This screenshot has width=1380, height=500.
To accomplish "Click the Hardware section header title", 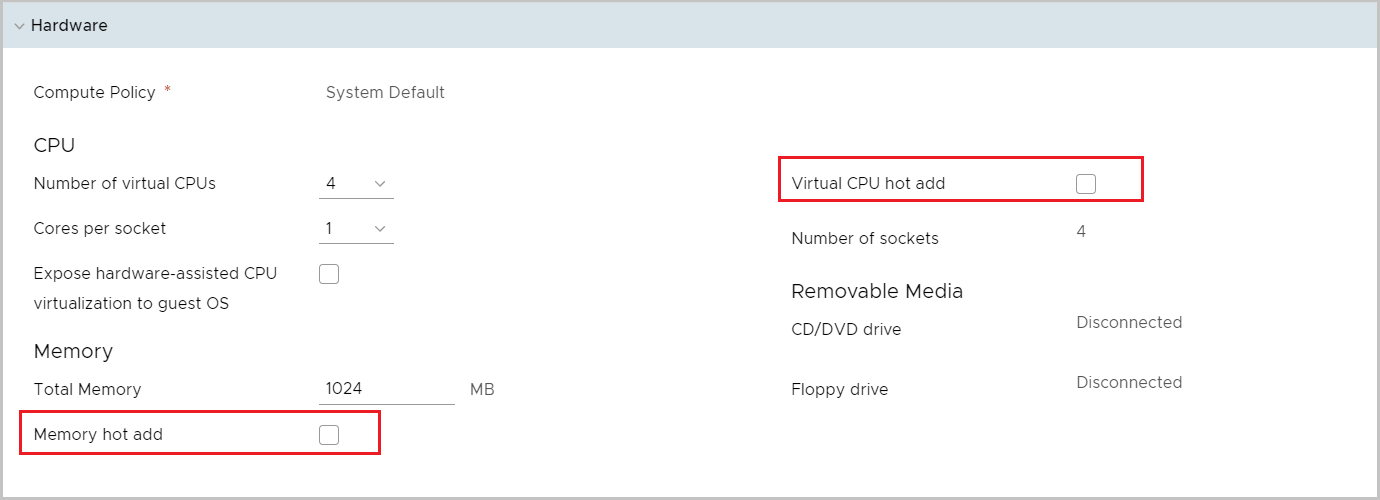I will coord(69,26).
